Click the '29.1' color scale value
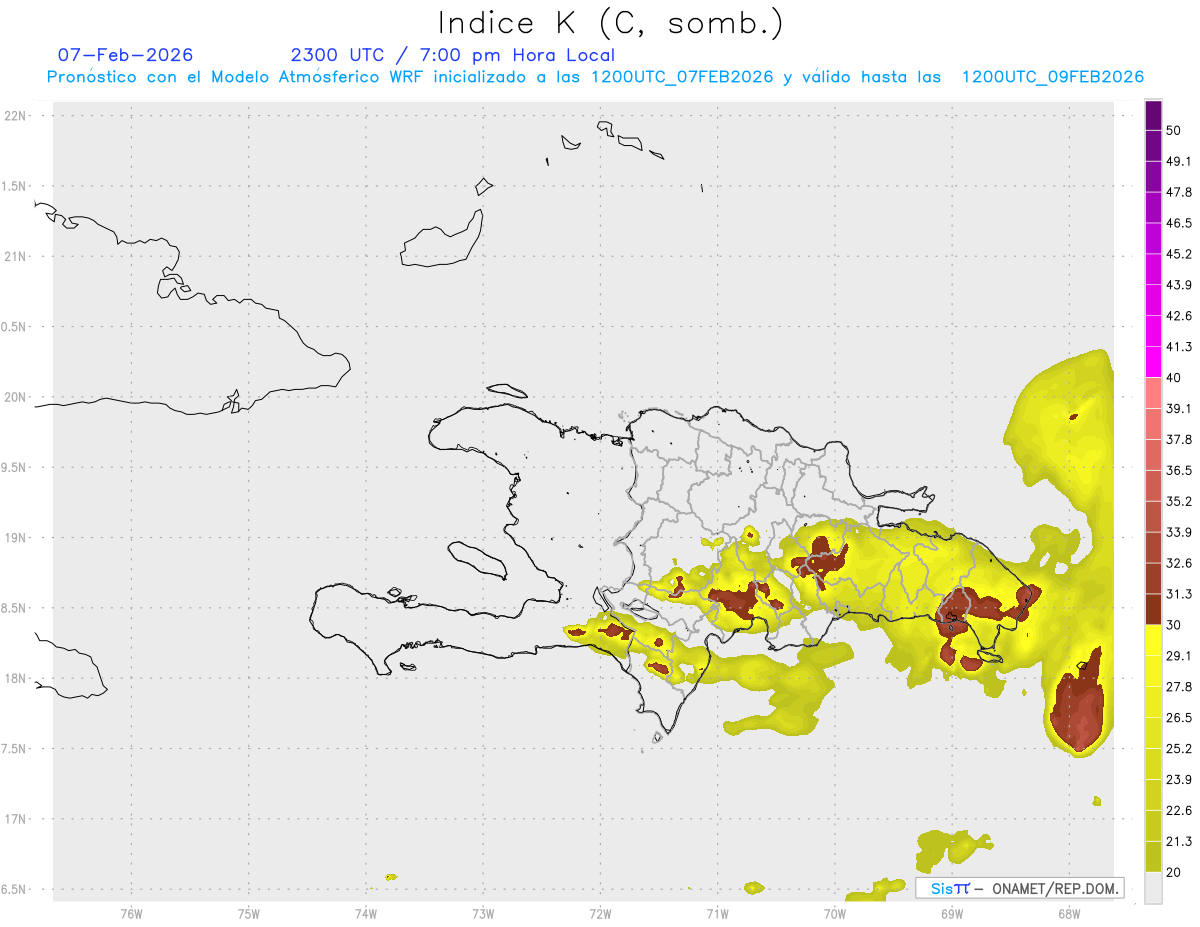 pos(1179,656)
